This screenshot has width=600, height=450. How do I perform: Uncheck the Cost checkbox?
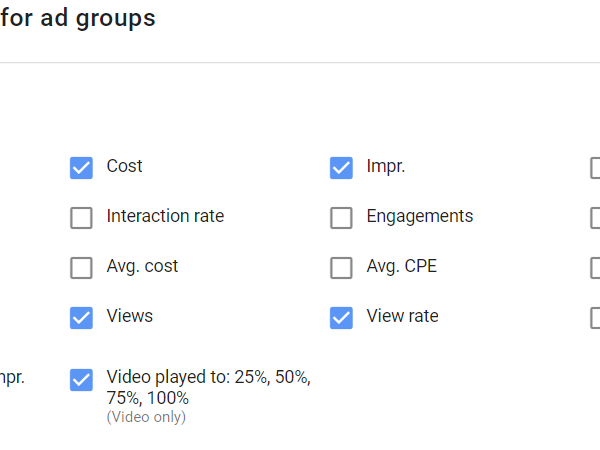click(81, 167)
